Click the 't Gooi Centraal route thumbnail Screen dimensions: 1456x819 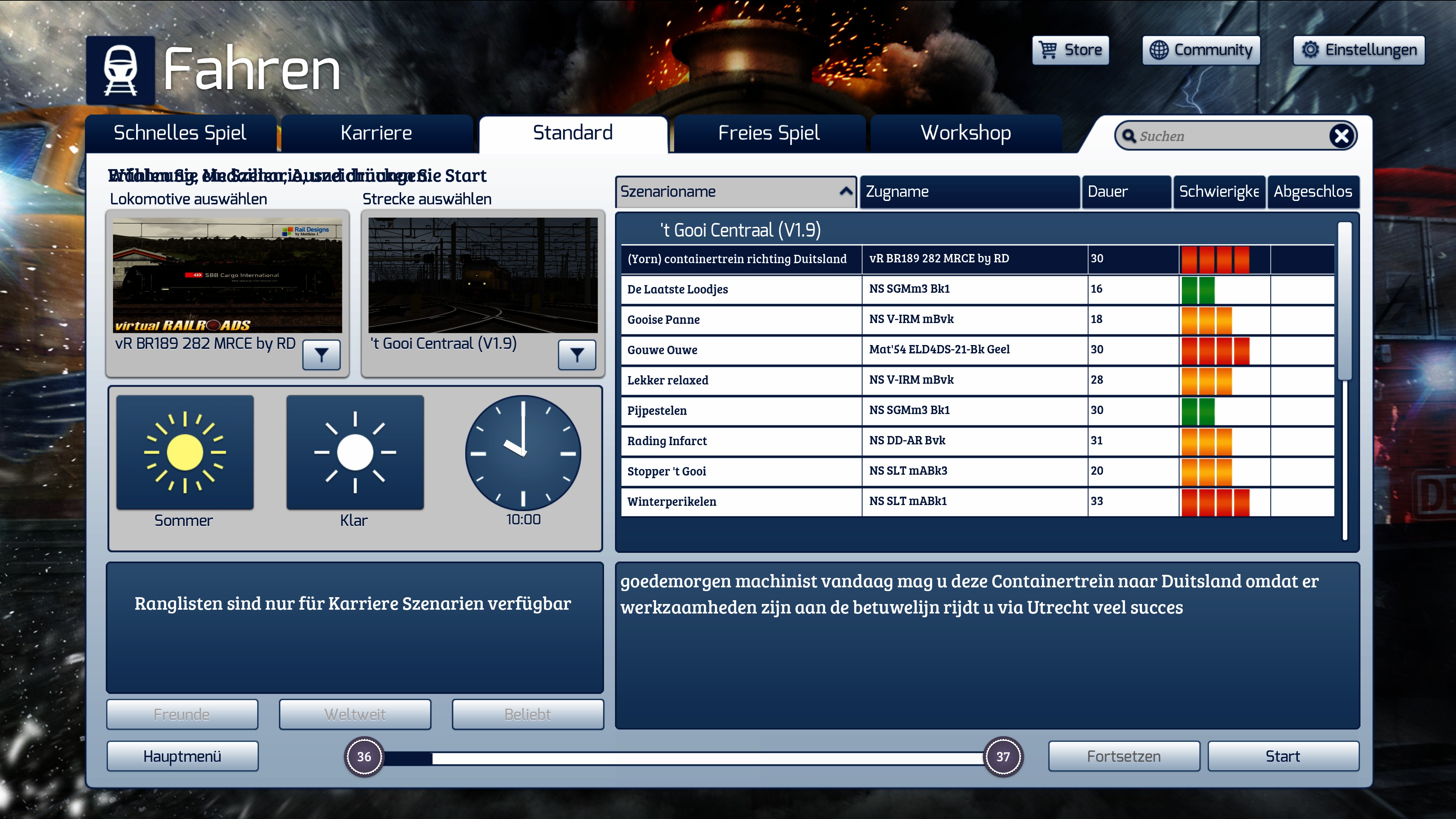click(x=483, y=275)
